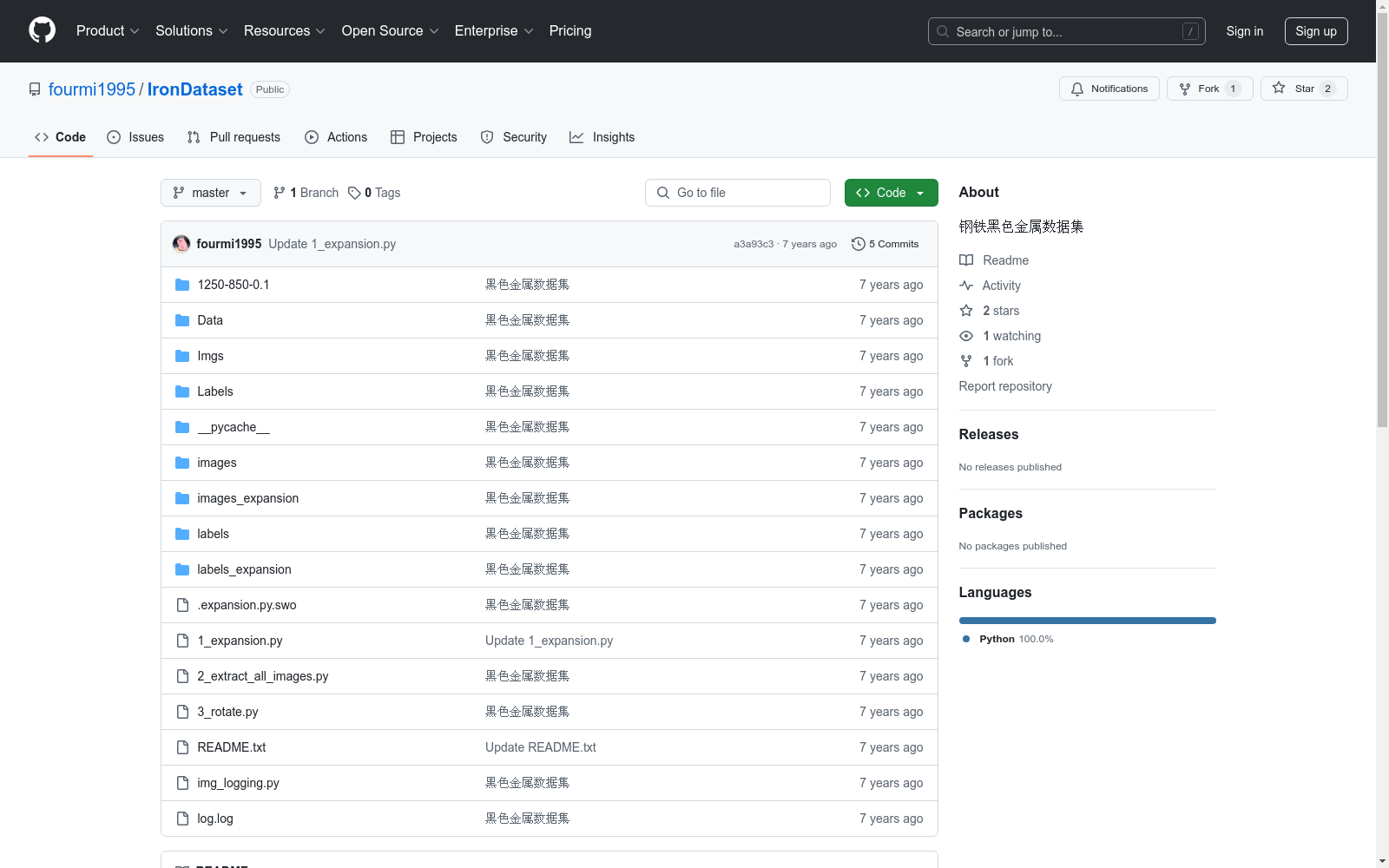Screen dimensions: 1389x868
Task: Switch to the Issues tab
Action: coord(135,137)
